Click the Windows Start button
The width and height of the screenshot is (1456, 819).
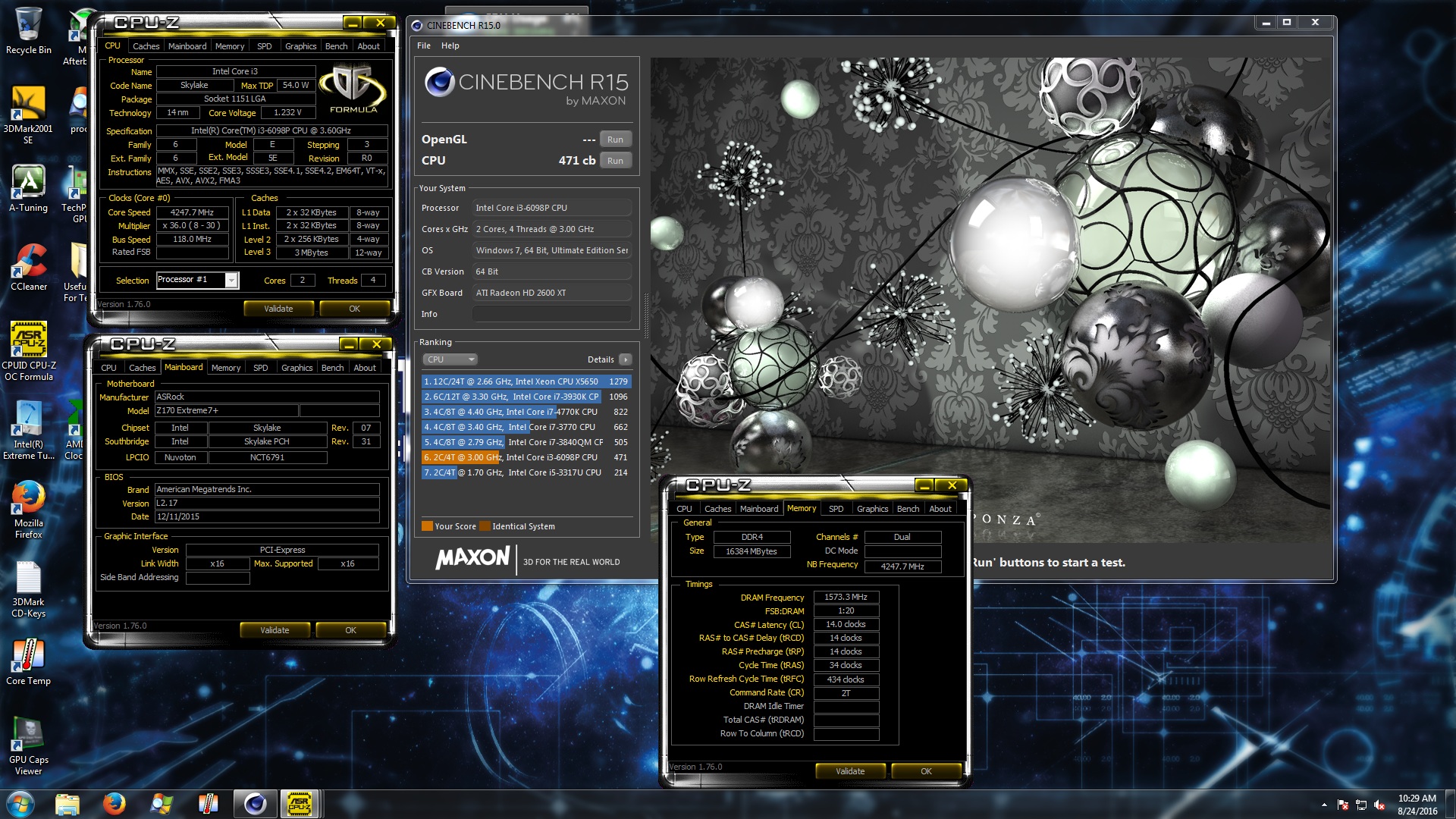point(20,804)
